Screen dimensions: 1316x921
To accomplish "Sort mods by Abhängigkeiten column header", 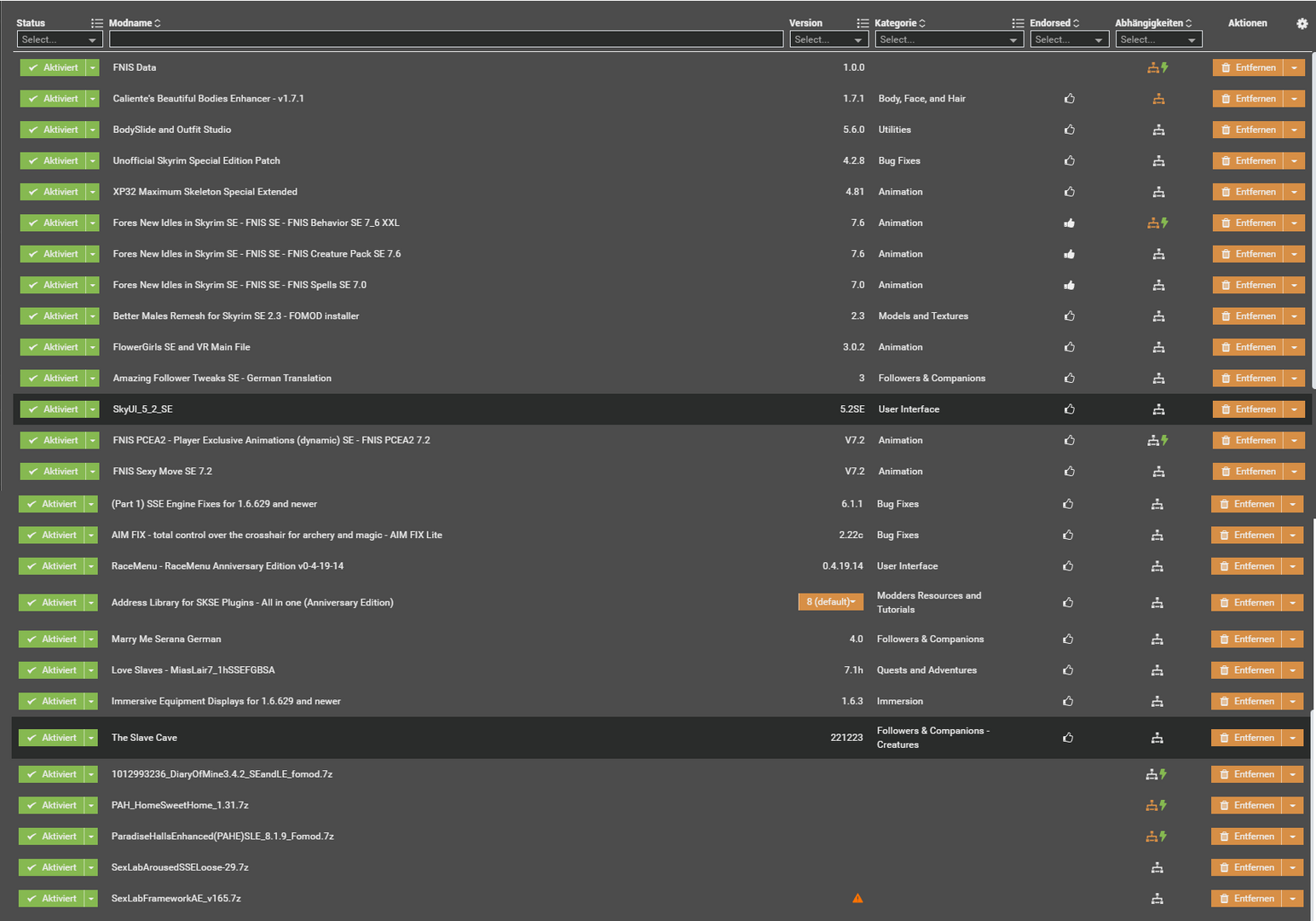I will tap(1153, 23).
